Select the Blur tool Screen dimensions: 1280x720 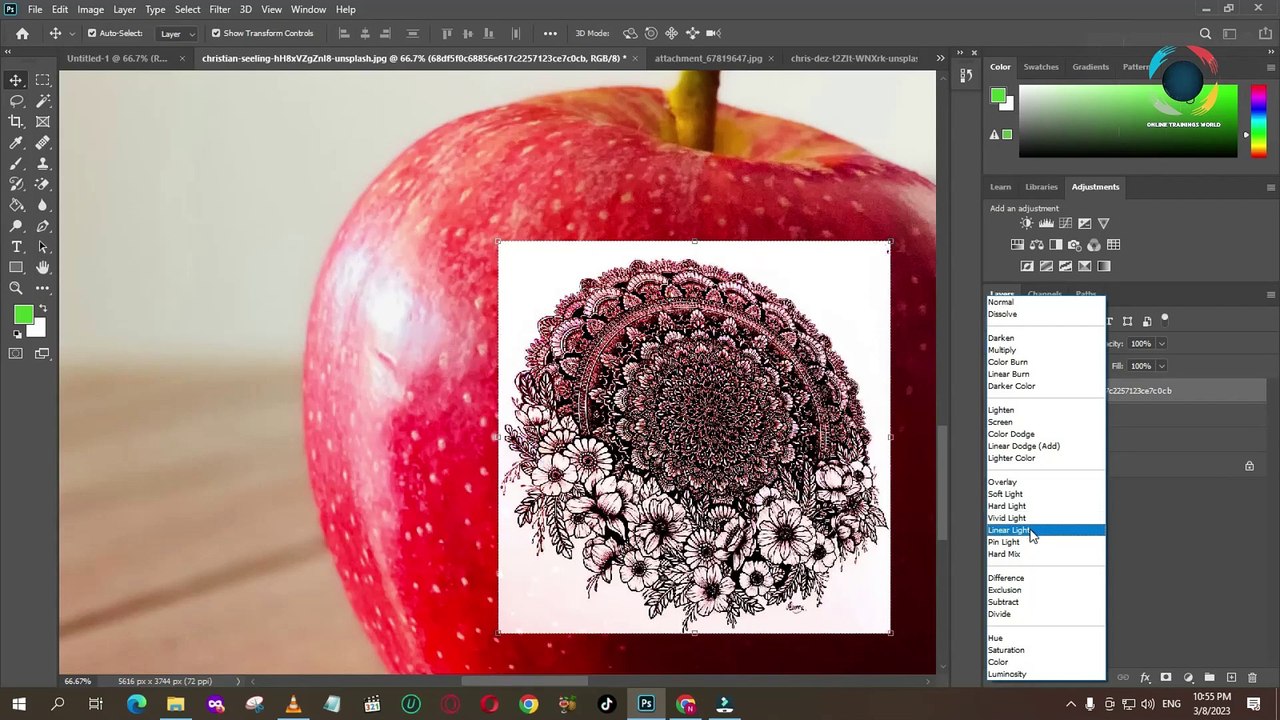[43, 205]
